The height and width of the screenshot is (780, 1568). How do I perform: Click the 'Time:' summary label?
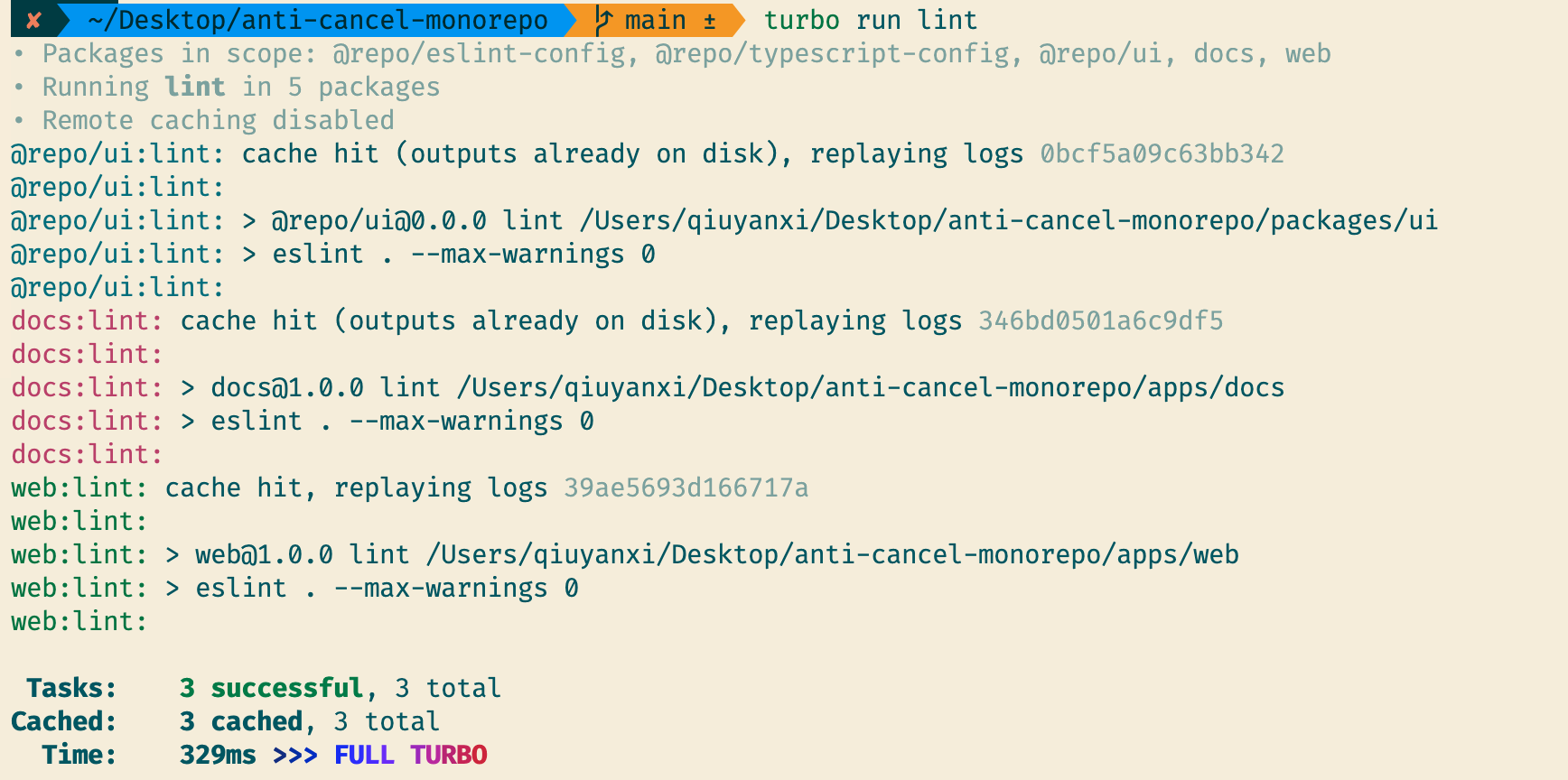tap(79, 756)
